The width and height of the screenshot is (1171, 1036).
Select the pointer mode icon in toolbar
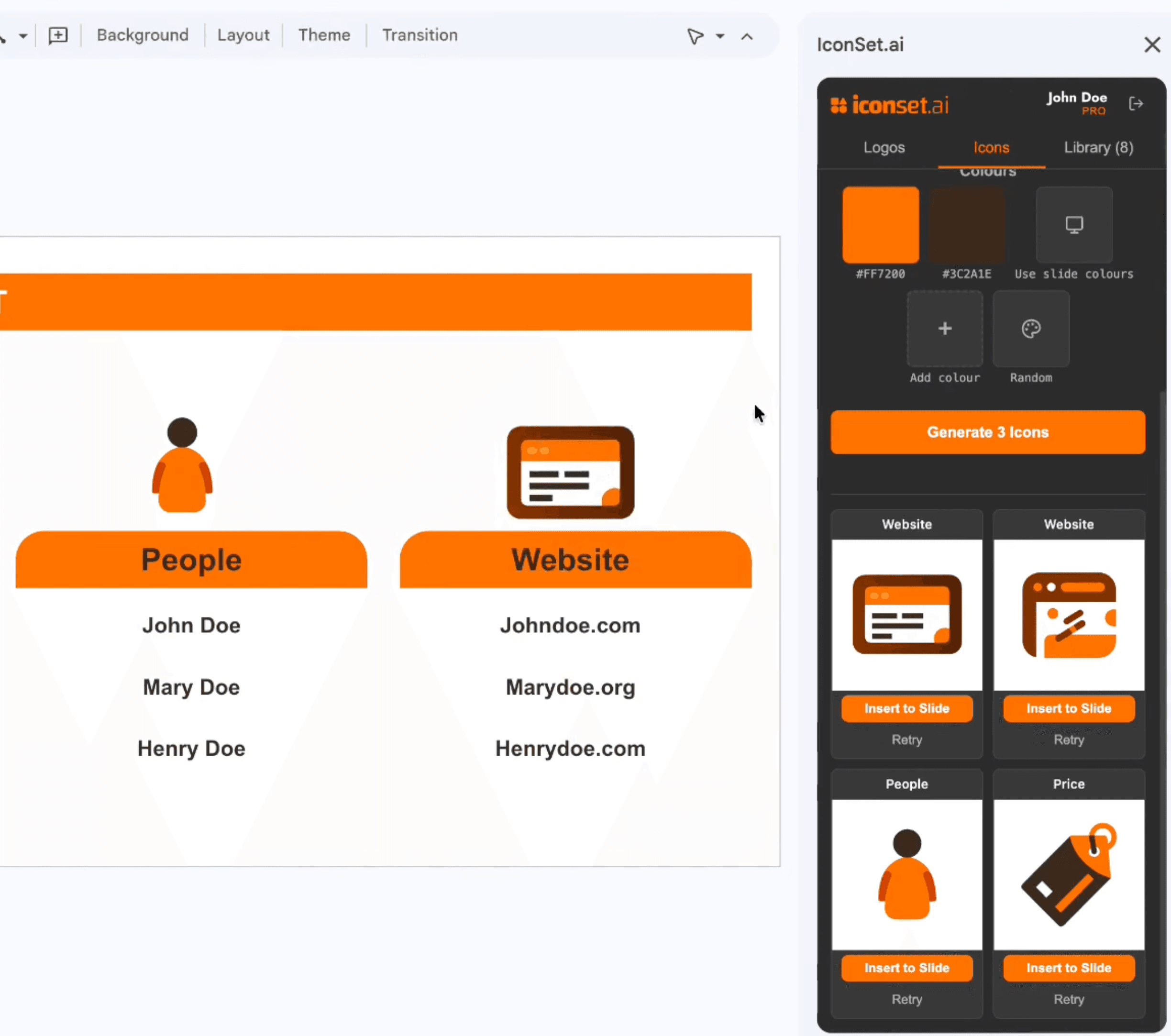[x=695, y=37]
